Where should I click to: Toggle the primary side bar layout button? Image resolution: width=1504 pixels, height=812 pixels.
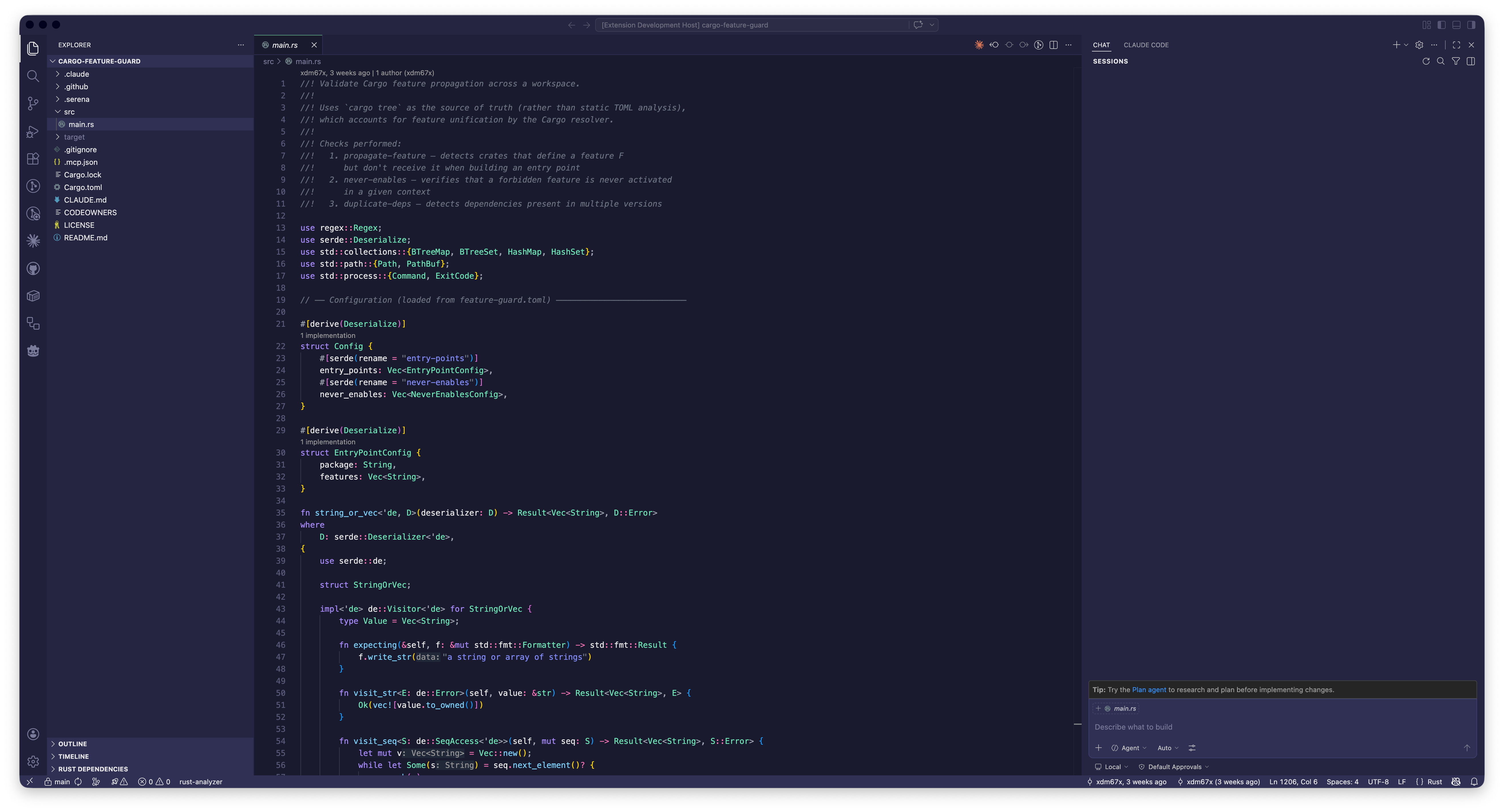1442,25
